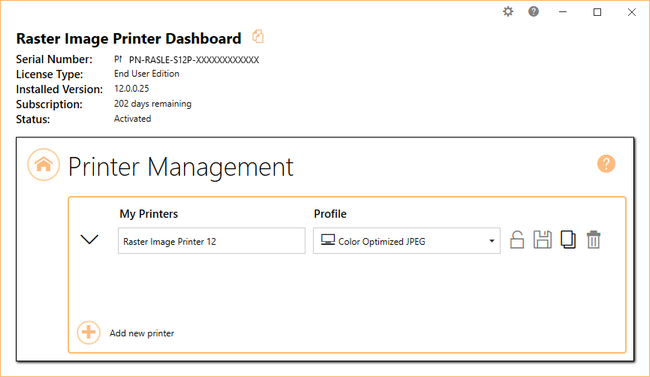Expand the chevron beside Raster Image Printer 12

tap(89, 239)
